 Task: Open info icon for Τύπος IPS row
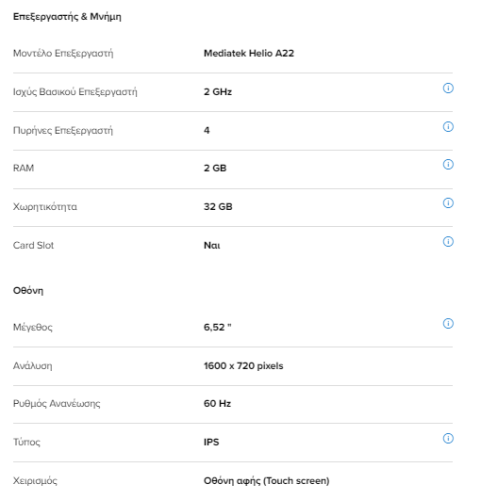click(x=448, y=438)
